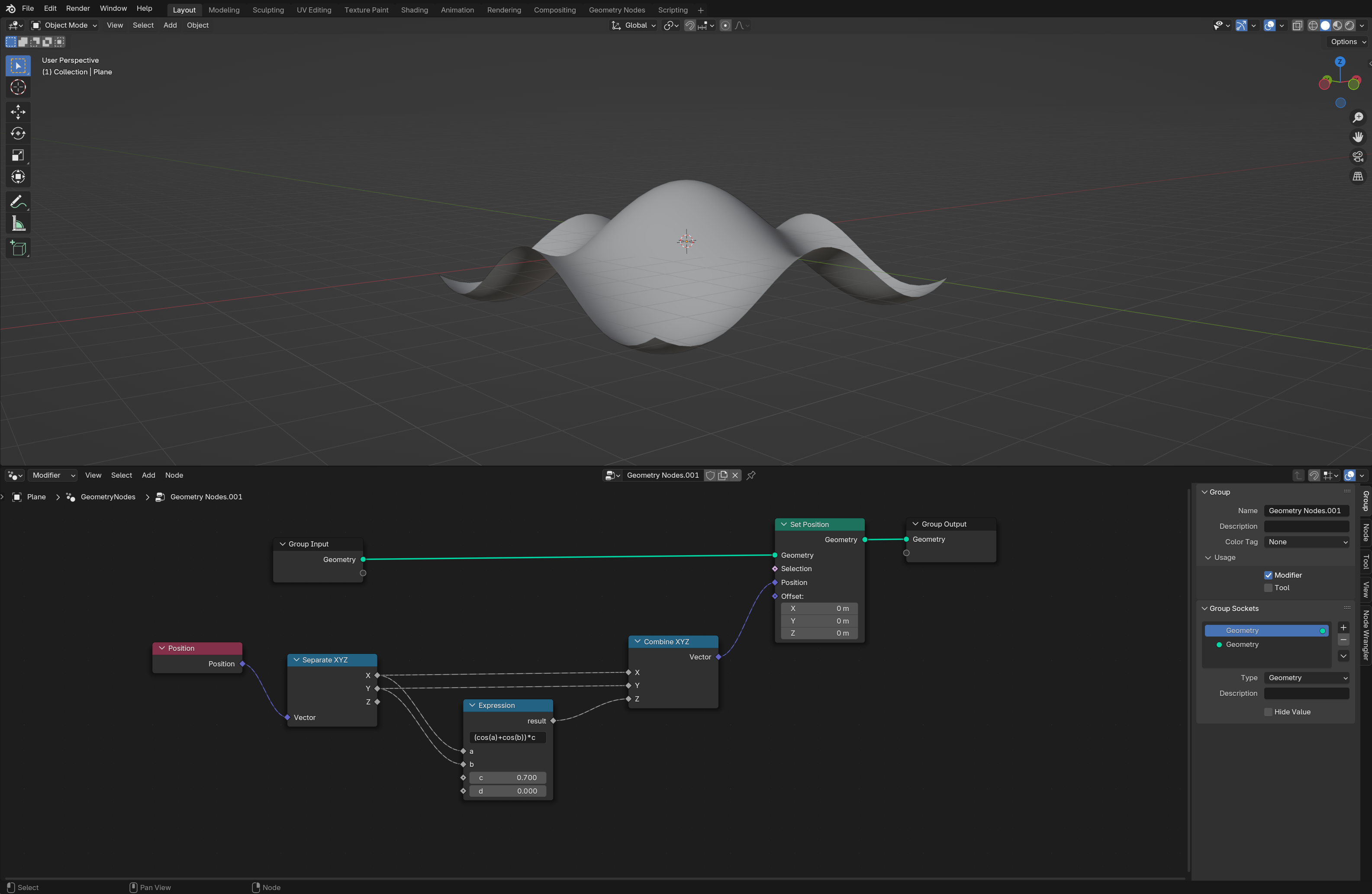The height and width of the screenshot is (894, 1372).
Task: Uncheck the Modifier usage checkbox
Action: pos(1268,575)
